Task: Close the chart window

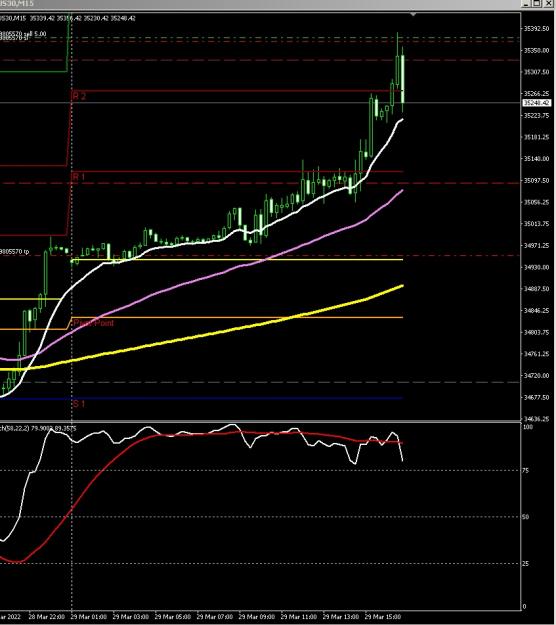Action: pos(549,4)
